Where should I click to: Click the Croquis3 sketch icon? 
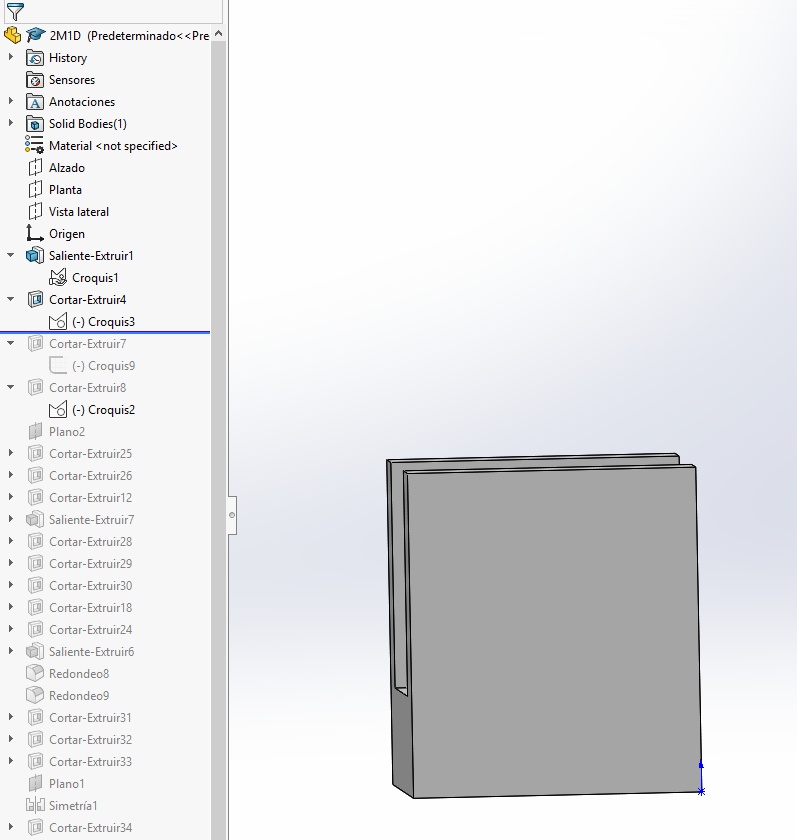[58, 321]
